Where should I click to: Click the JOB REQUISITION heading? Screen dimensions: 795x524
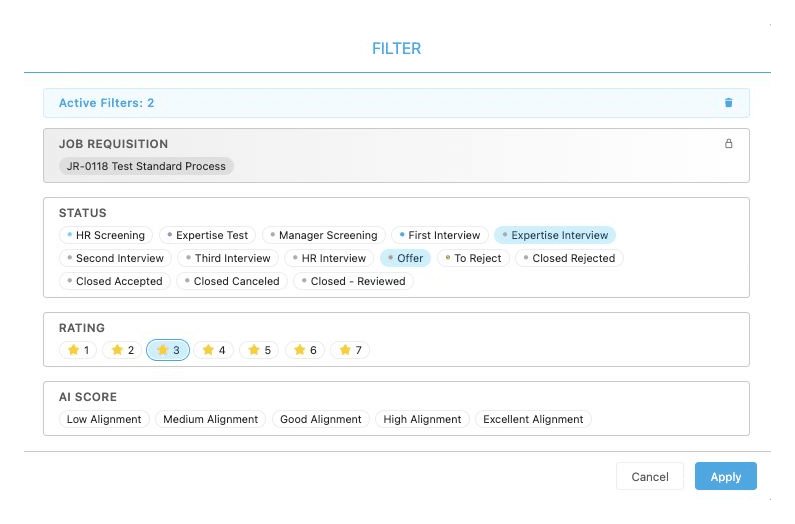(113, 144)
